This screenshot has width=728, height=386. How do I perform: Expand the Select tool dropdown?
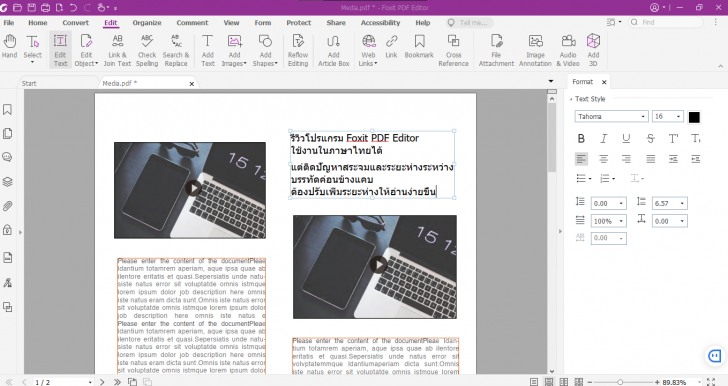point(32,62)
